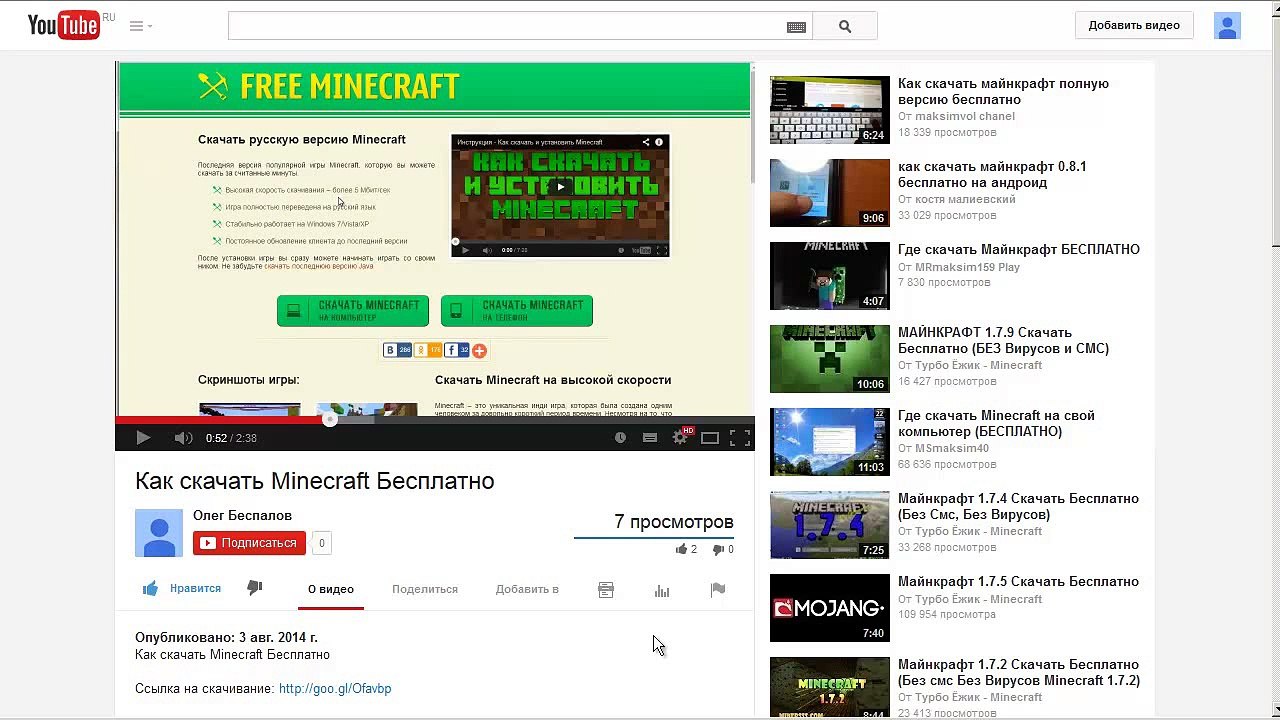The image size is (1280, 720).
Task: Open the account avatar in the top bar
Action: tap(1227, 26)
